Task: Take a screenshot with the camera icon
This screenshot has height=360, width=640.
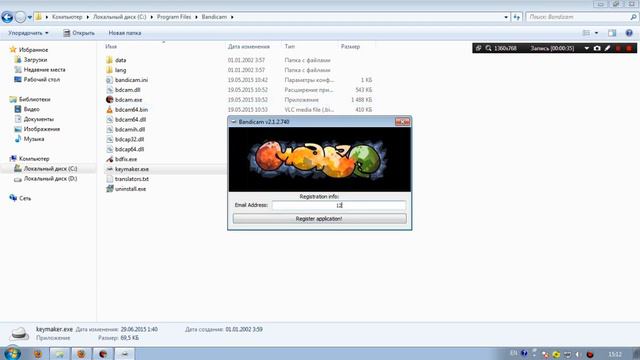Action: 597,48
